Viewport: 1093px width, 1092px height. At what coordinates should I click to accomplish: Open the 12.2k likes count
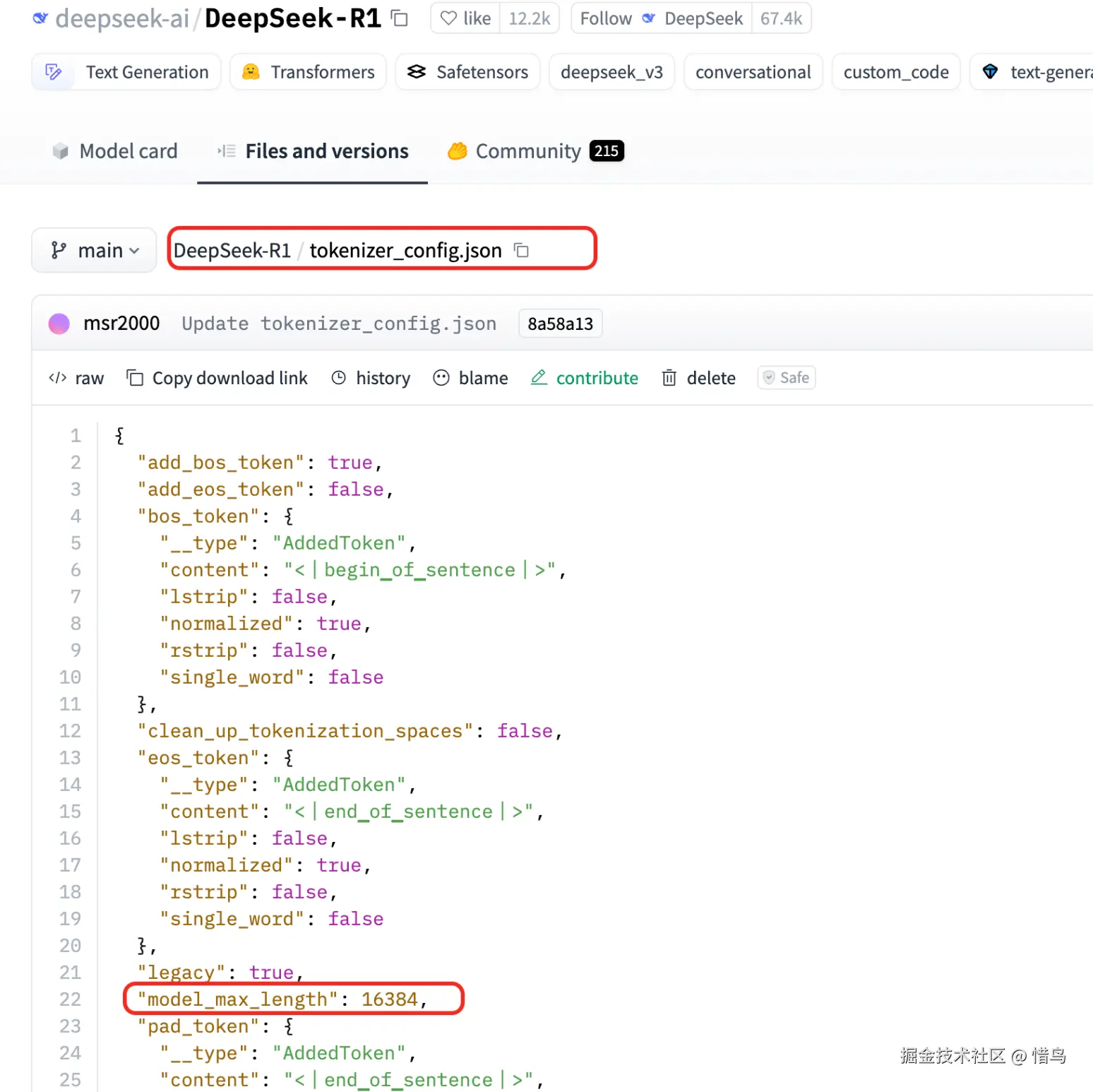coord(530,18)
